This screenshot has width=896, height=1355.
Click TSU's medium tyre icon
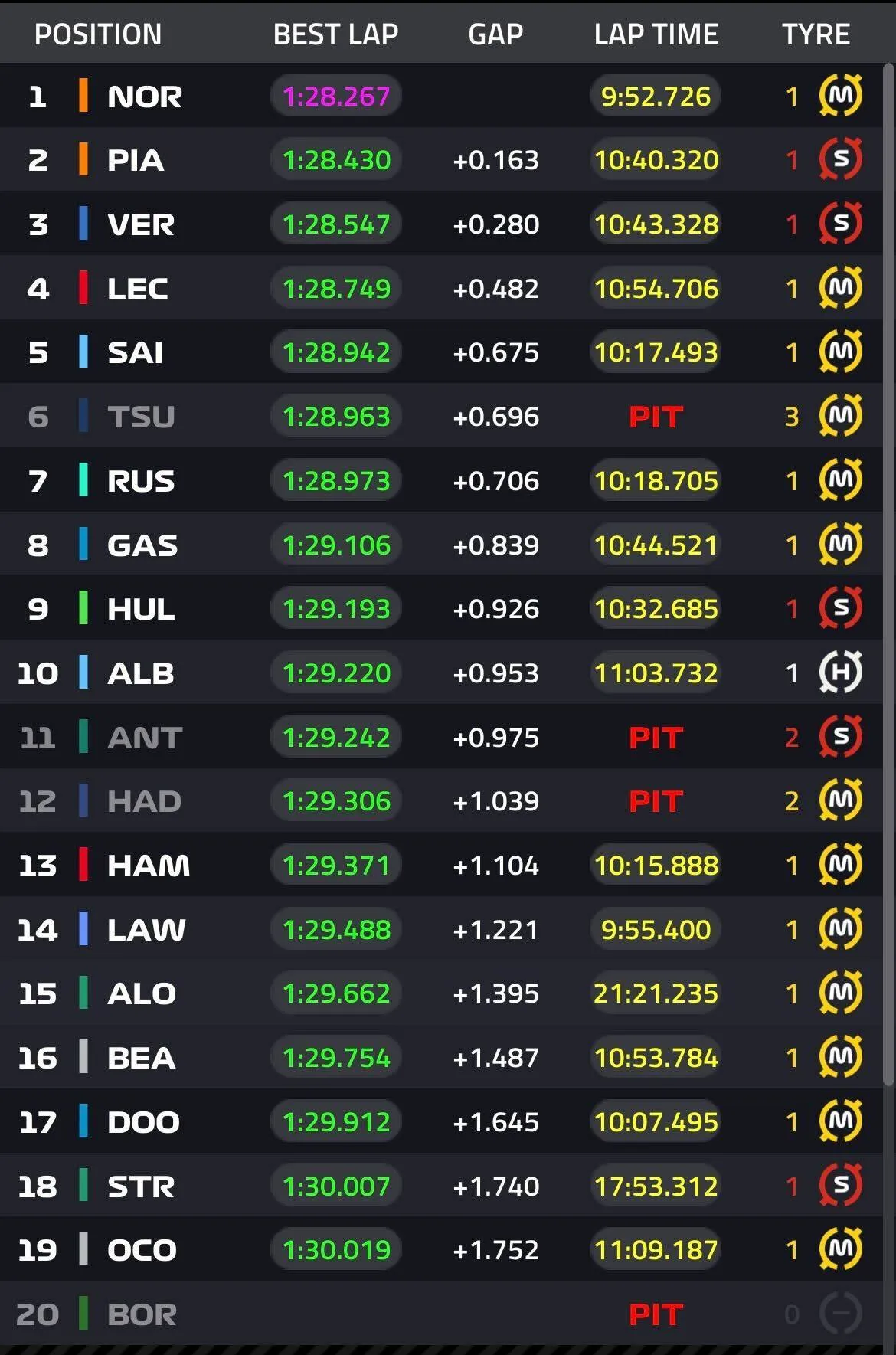tap(840, 416)
